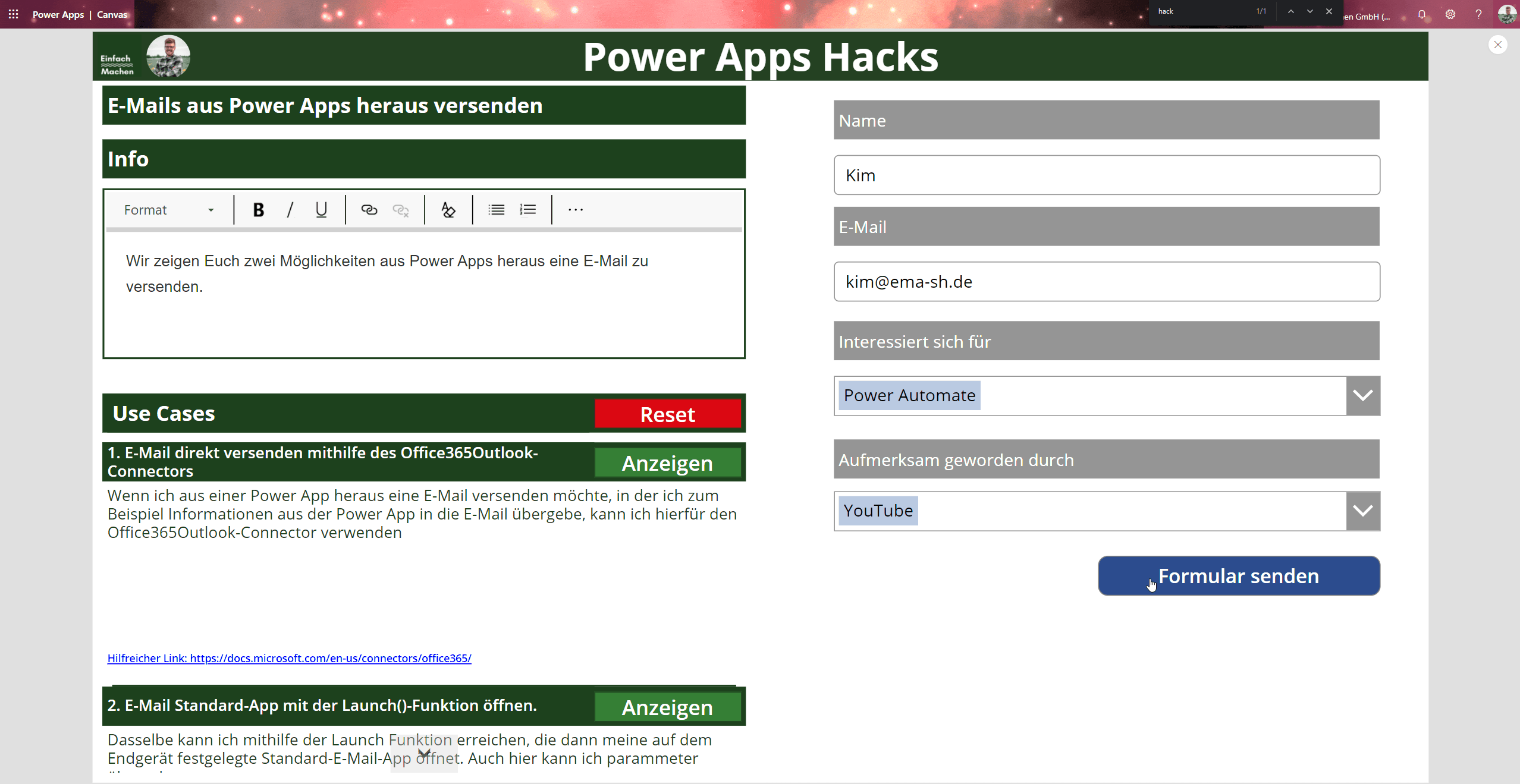Viewport: 1520px width, 784px height.
Task: Click Anzeigen for Office365Outlook connector case
Action: (x=668, y=462)
